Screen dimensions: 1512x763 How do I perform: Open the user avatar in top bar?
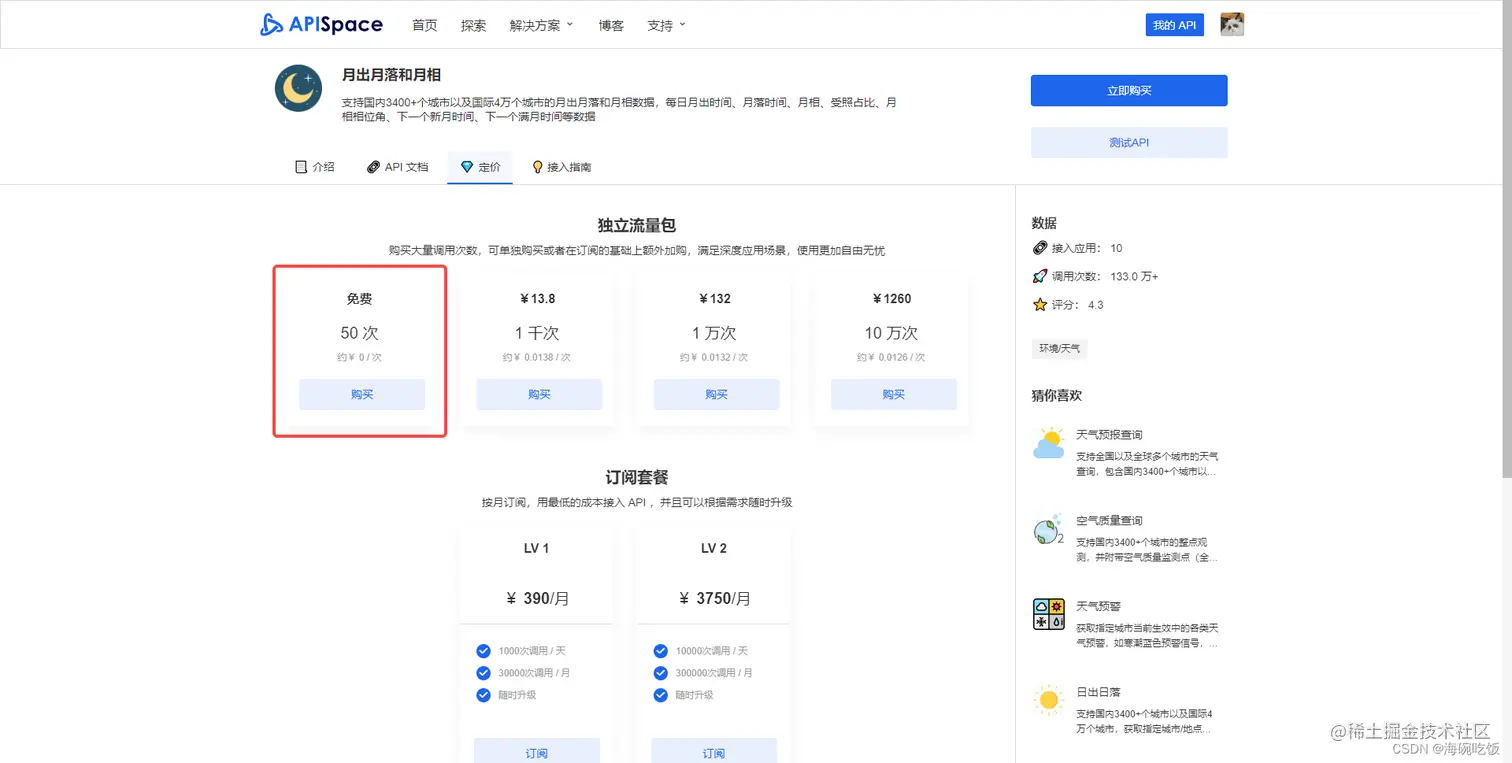point(1231,24)
